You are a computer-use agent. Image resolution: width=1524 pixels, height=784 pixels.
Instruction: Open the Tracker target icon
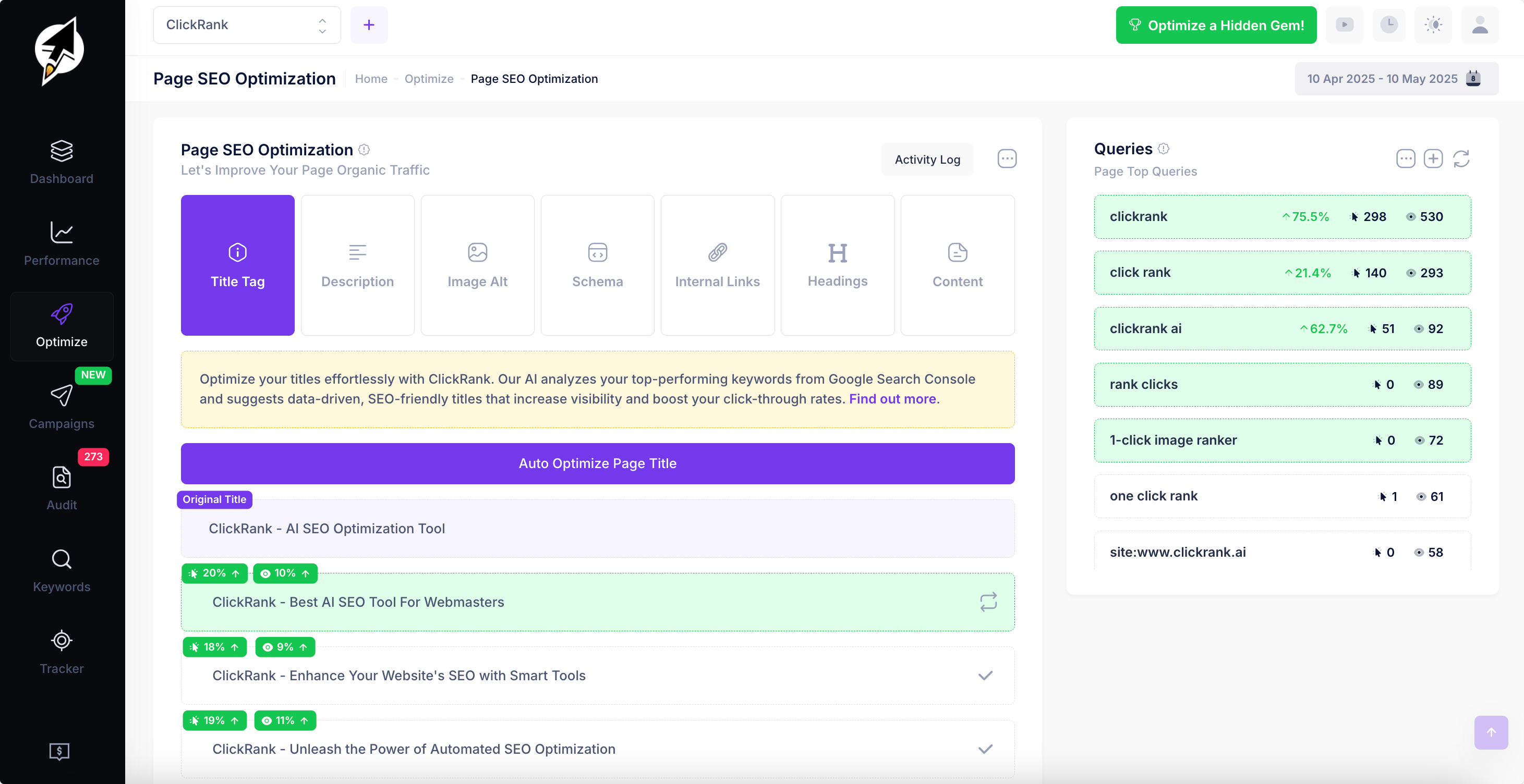pyautogui.click(x=62, y=641)
